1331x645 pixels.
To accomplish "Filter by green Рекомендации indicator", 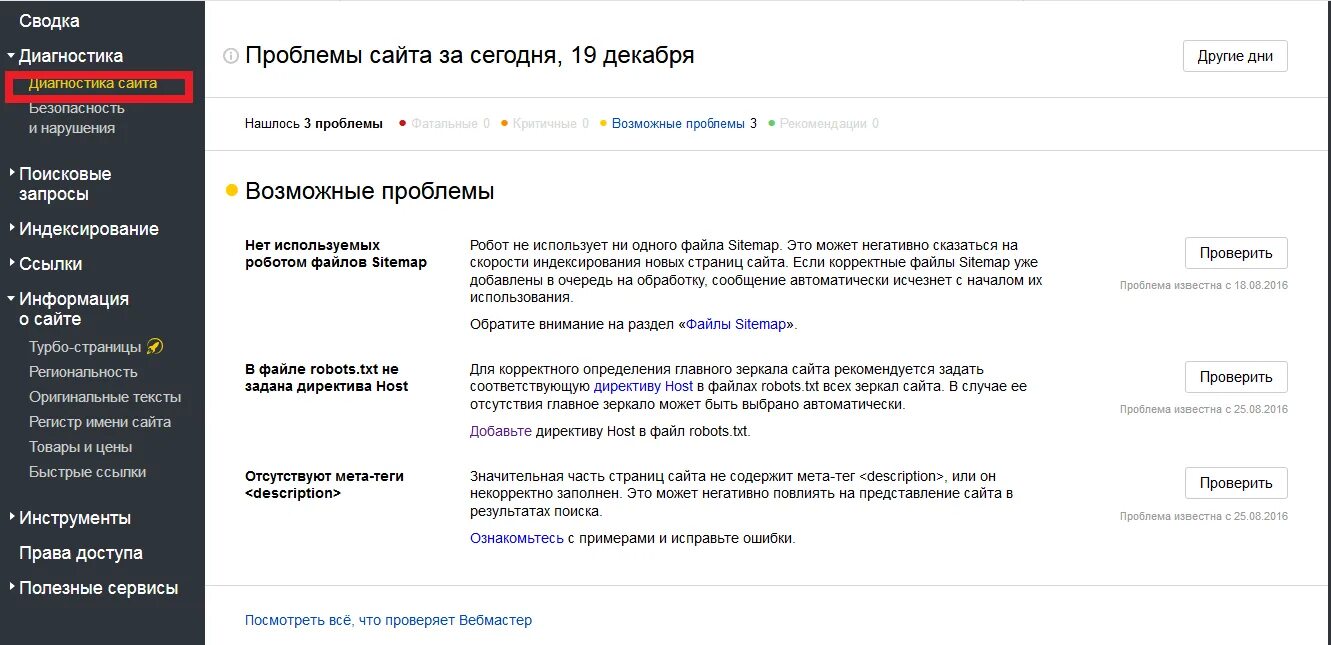I will (823, 124).
